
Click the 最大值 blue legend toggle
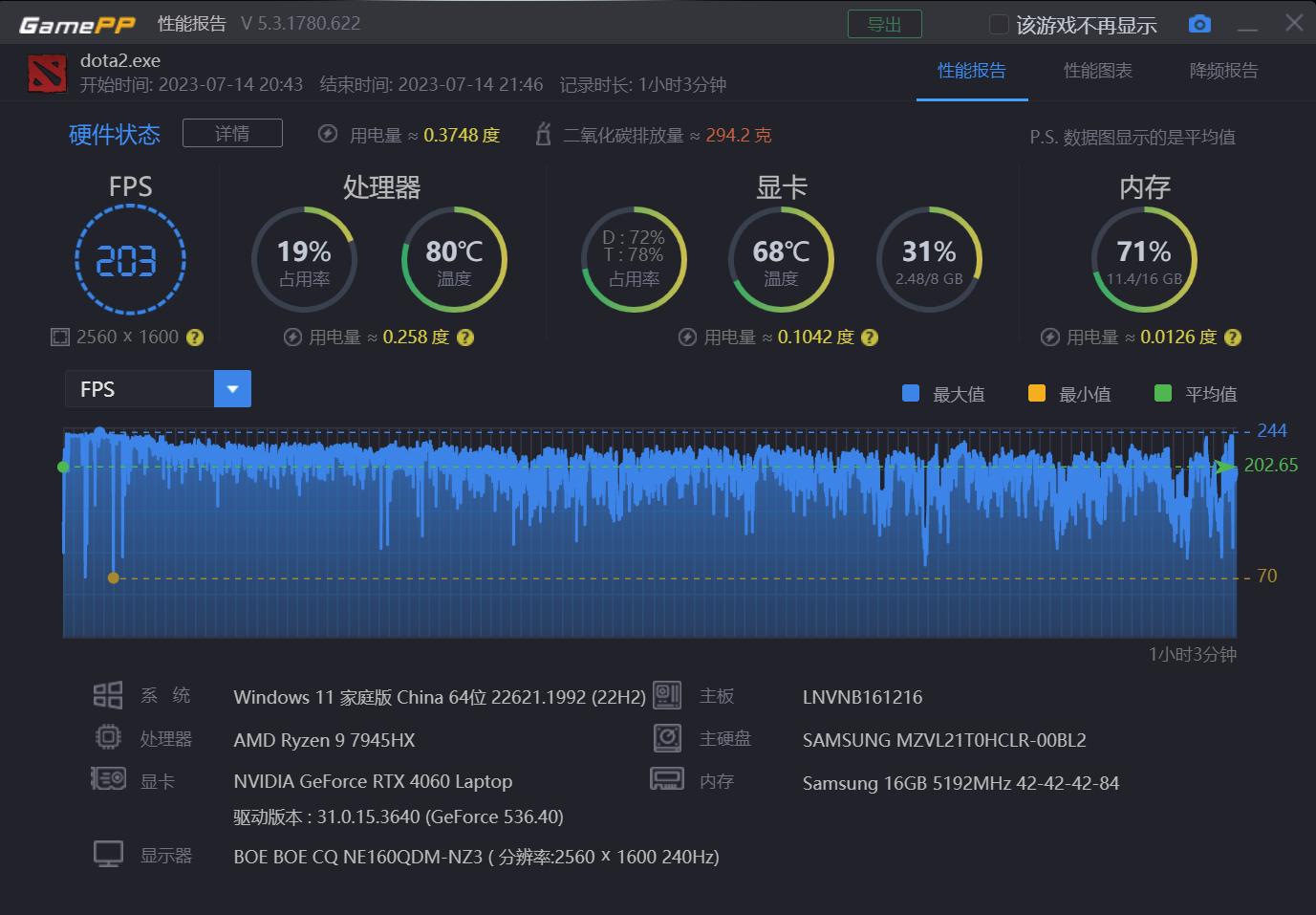(909, 393)
